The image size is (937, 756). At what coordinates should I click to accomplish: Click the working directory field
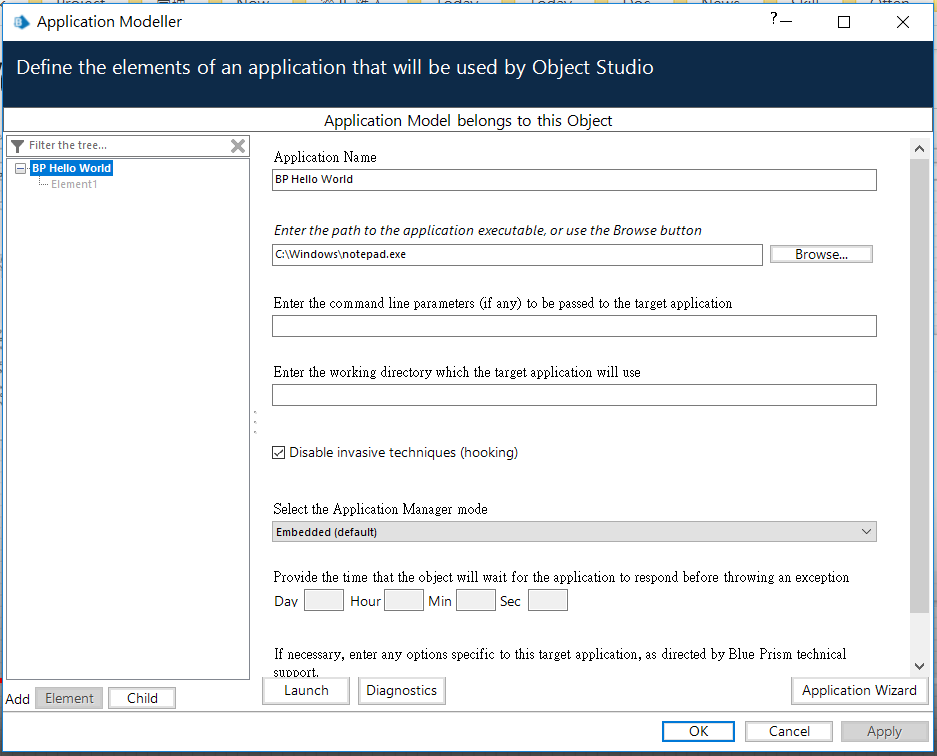click(x=574, y=395)
